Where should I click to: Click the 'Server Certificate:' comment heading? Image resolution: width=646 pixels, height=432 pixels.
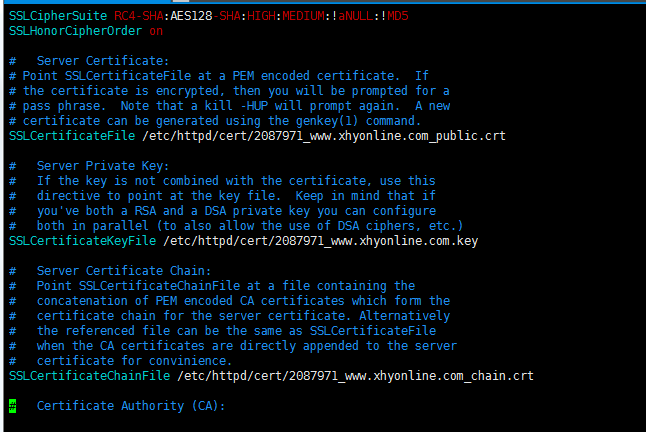[103, 61]
